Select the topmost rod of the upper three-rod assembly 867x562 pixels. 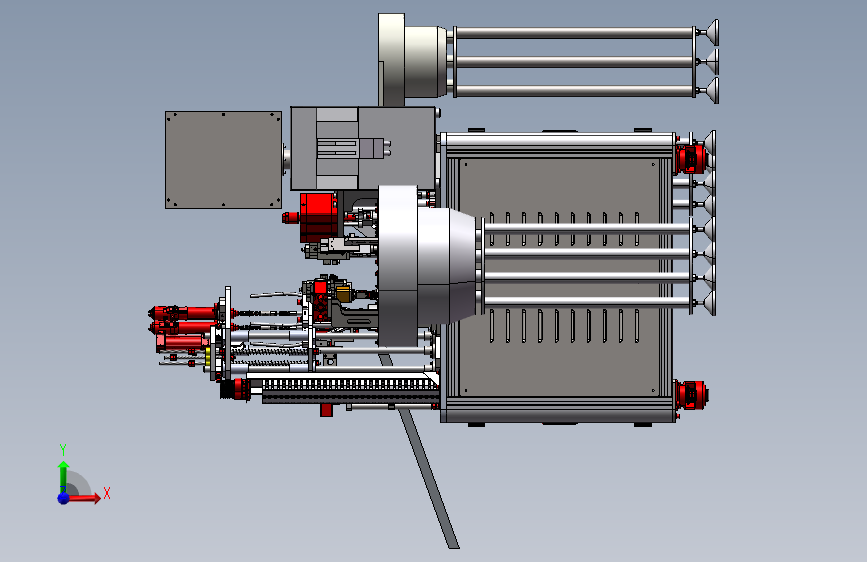tap(574, 33)
